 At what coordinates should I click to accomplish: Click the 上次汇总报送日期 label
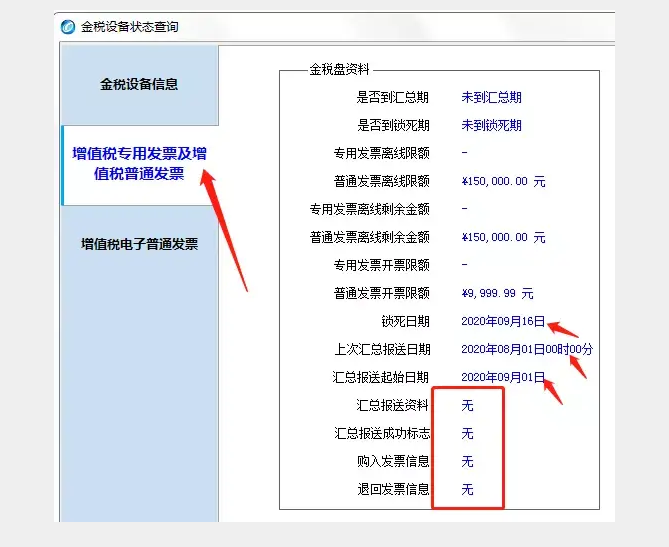point(382,349)
